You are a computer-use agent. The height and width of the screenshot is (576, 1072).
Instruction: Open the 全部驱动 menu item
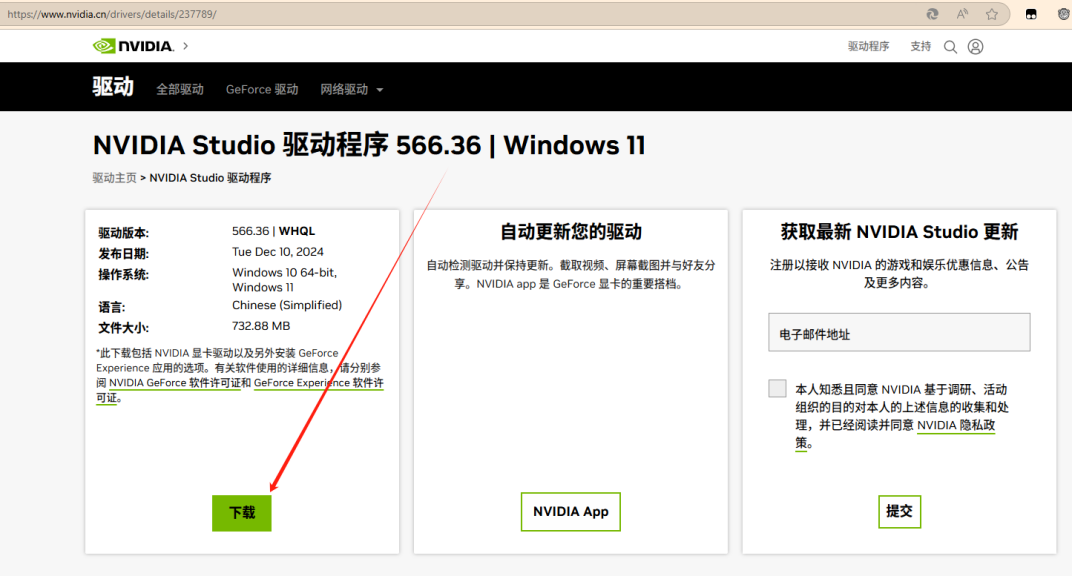tap(180, 89)
